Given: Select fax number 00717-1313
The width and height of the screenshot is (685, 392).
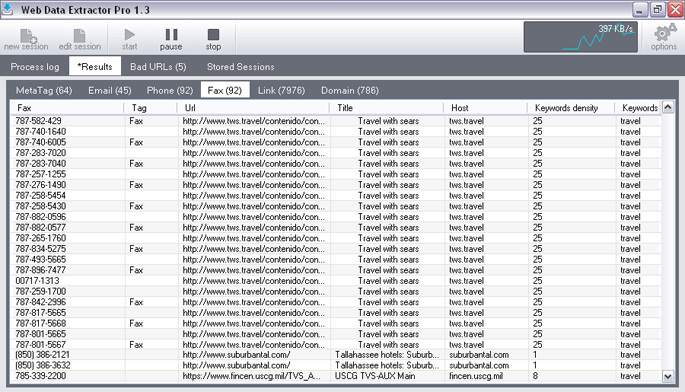Looking at the screenshot, I should tap(37, 281).
